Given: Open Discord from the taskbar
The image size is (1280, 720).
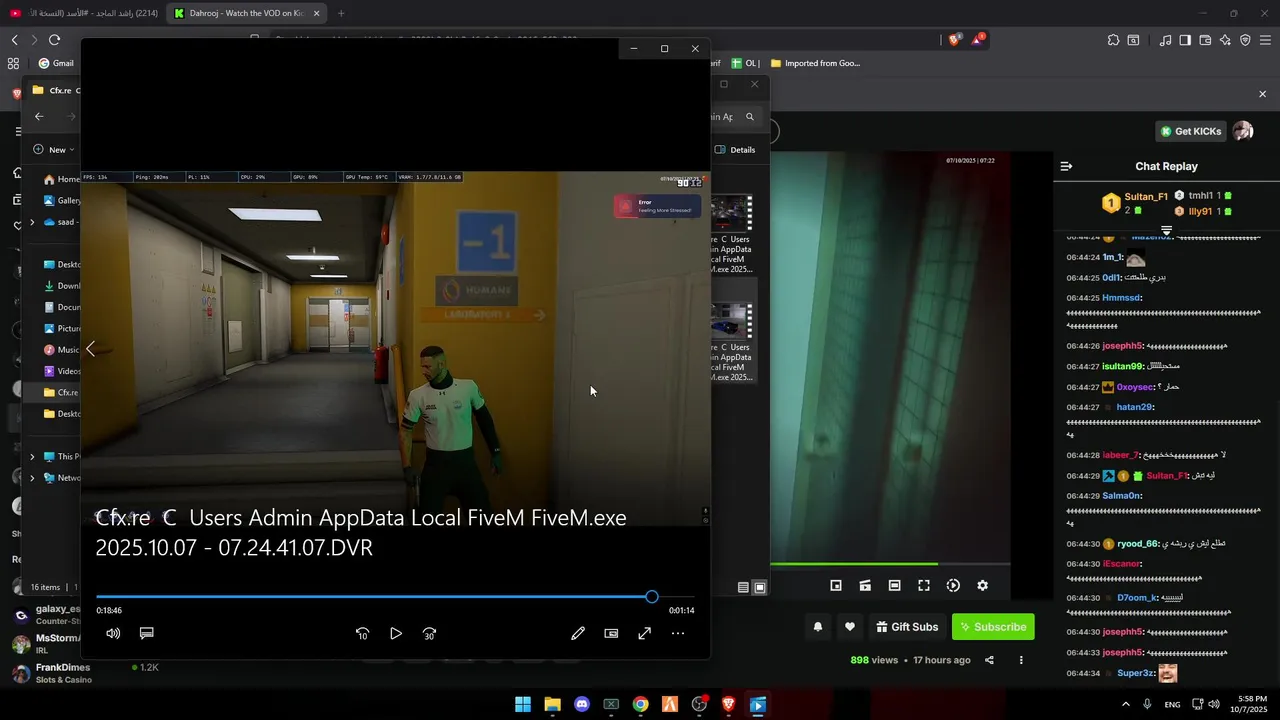Looking at the screenshot, I should [582, 705].
